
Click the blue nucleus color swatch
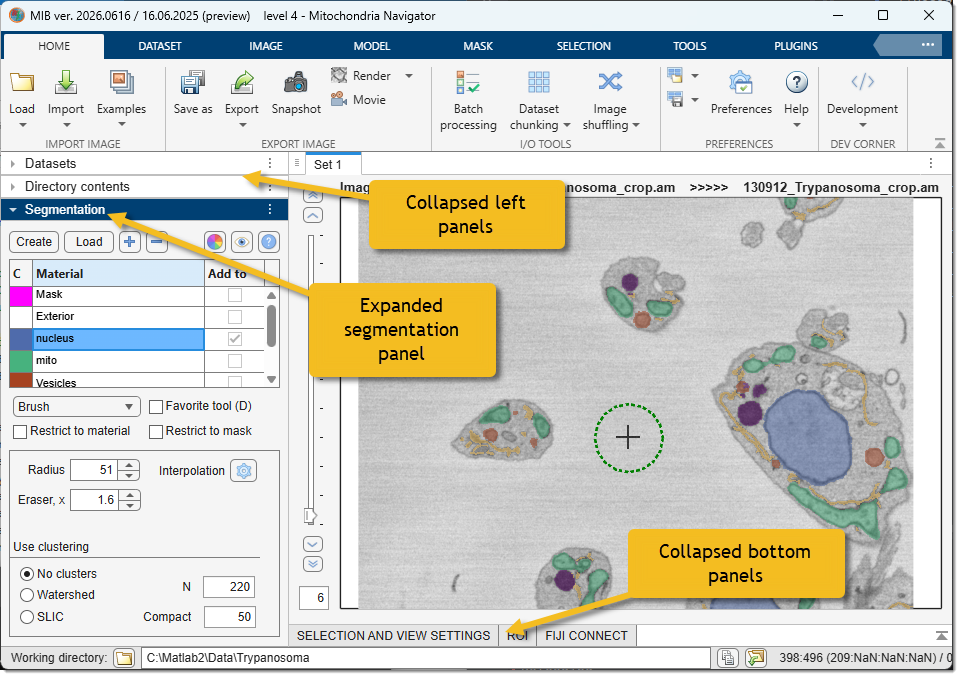(21, 339)
